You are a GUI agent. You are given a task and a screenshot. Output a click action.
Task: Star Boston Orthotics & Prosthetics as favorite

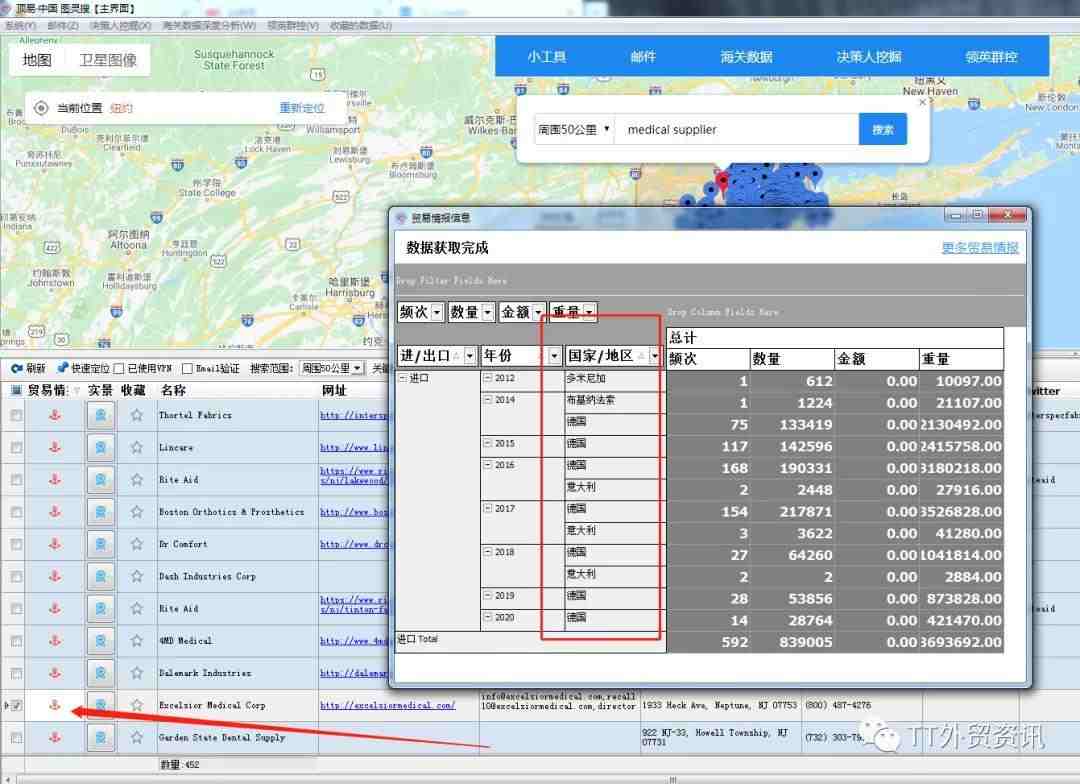(137, 512)
